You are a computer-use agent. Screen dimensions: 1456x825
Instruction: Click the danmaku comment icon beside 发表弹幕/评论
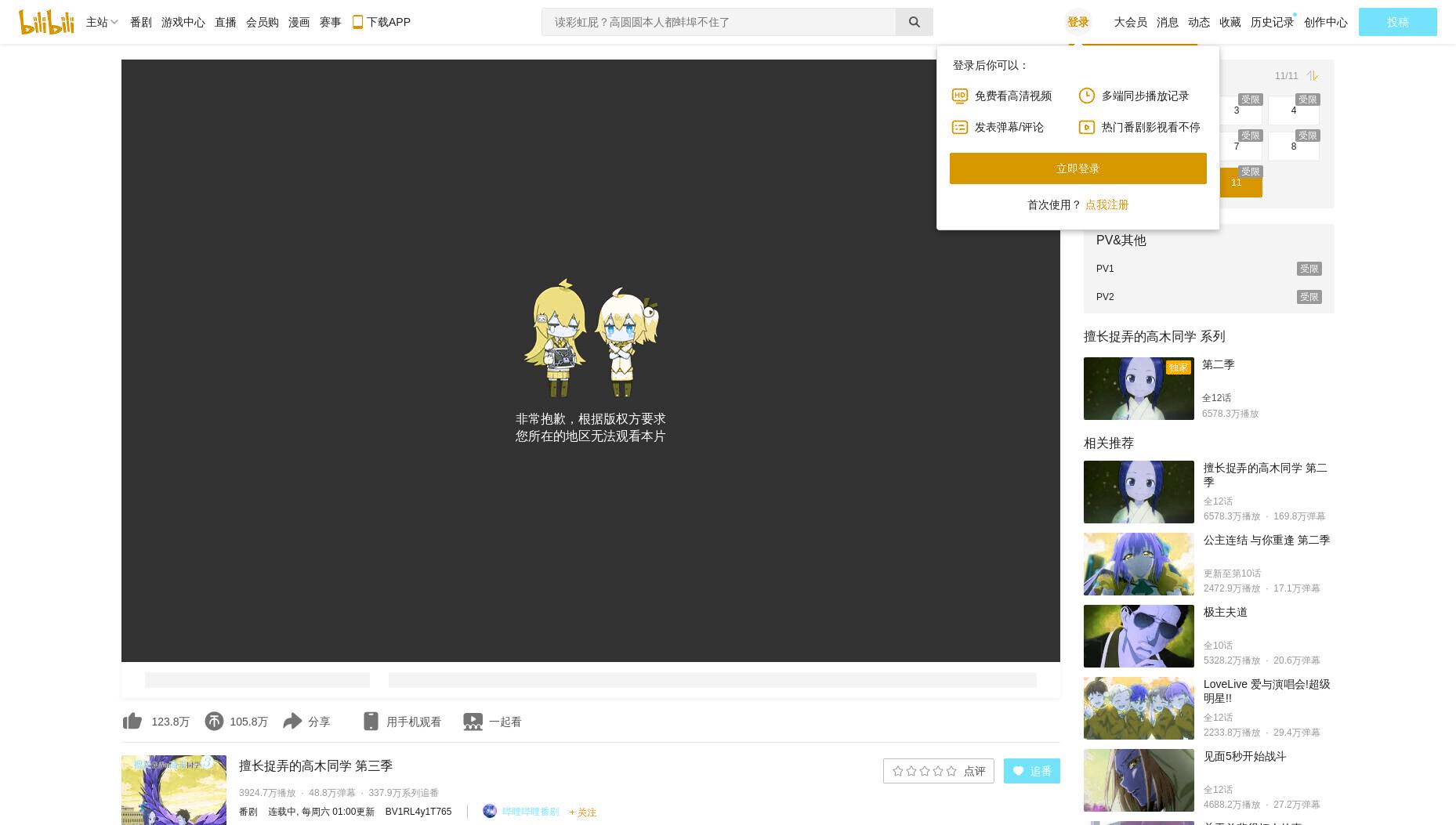[x=960, y=127]
